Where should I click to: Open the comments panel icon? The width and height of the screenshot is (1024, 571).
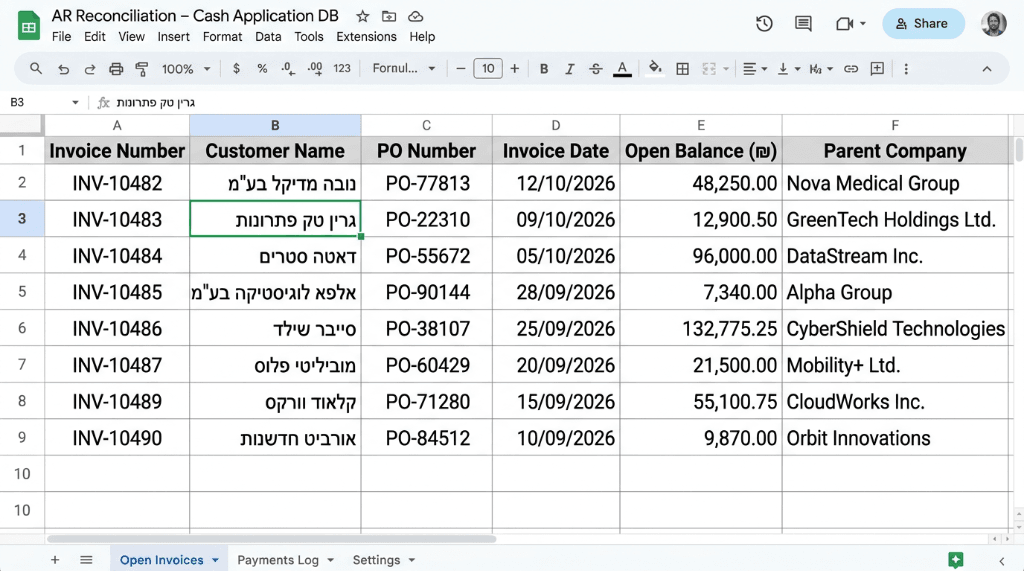click(x=803, y=24)
